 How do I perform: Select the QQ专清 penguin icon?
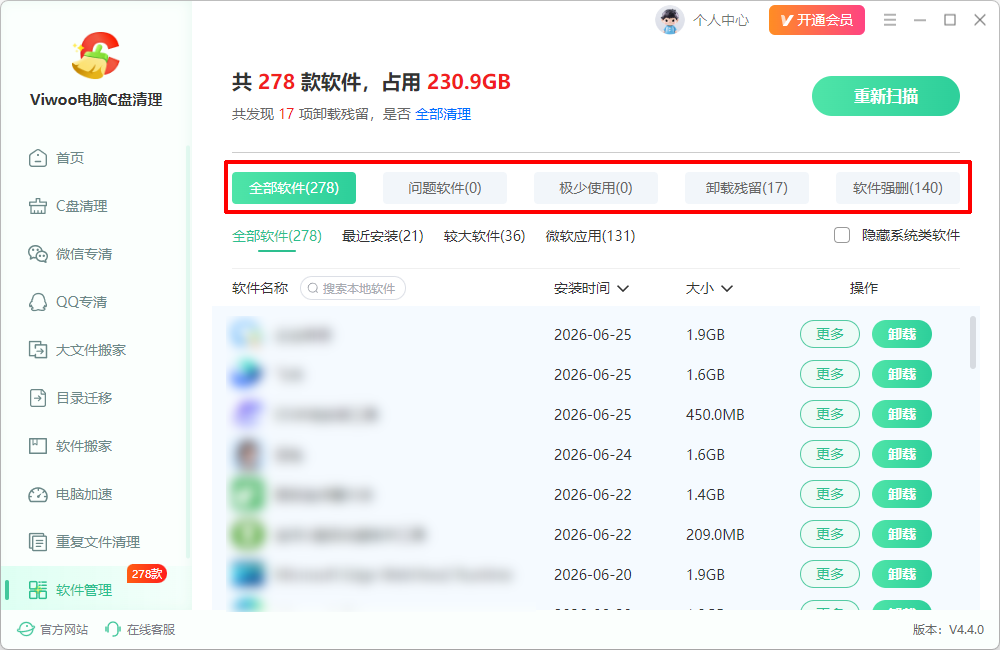click(38, 302)
